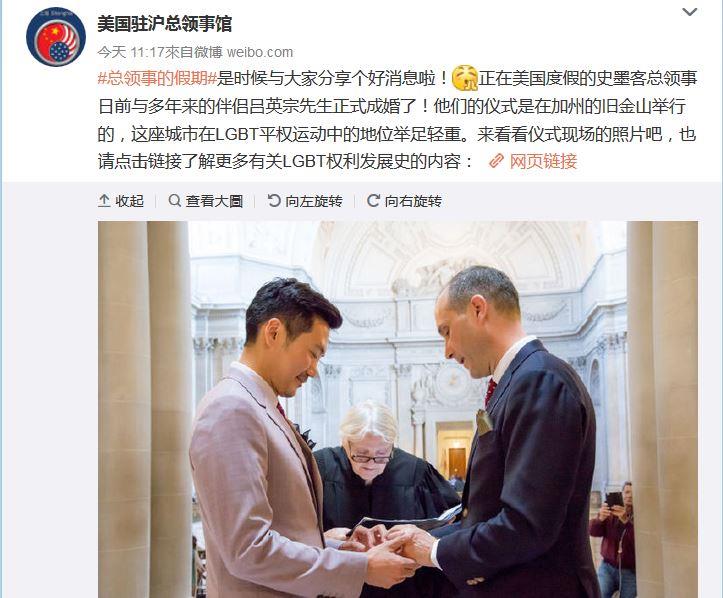Click the chain-link icon beside 网页链接
Viewport: 723px width, 598px height.
coord(496,161)
